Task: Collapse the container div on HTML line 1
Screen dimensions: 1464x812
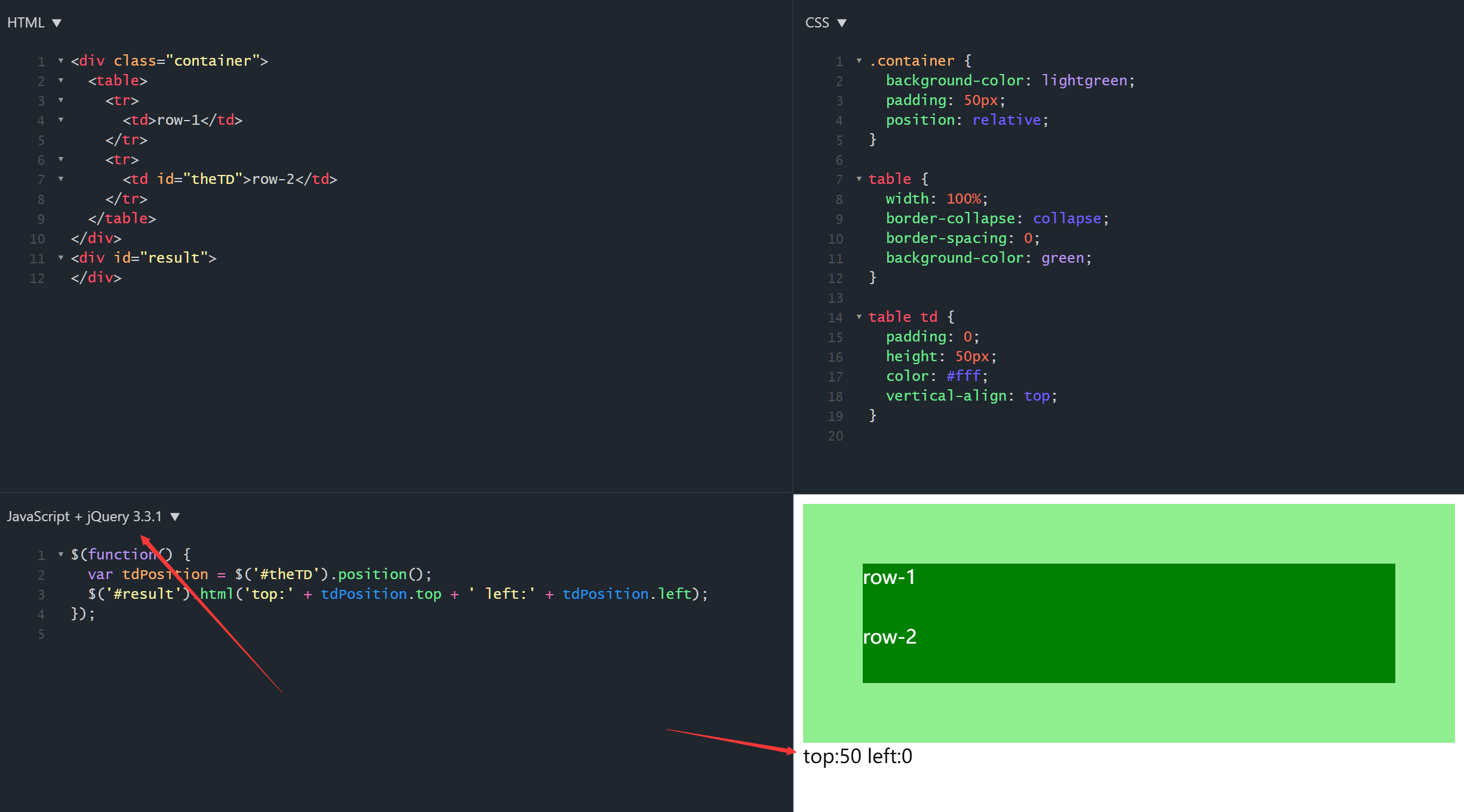Action: click(x=61, y=61)
